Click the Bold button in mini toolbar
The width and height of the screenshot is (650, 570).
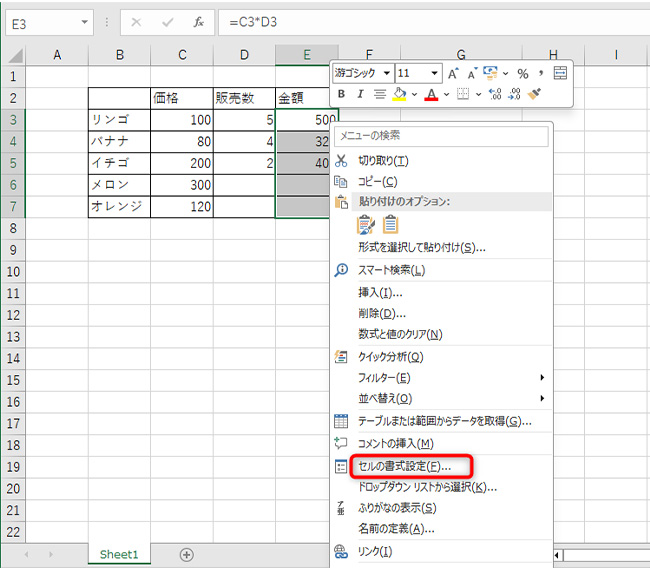341,94
